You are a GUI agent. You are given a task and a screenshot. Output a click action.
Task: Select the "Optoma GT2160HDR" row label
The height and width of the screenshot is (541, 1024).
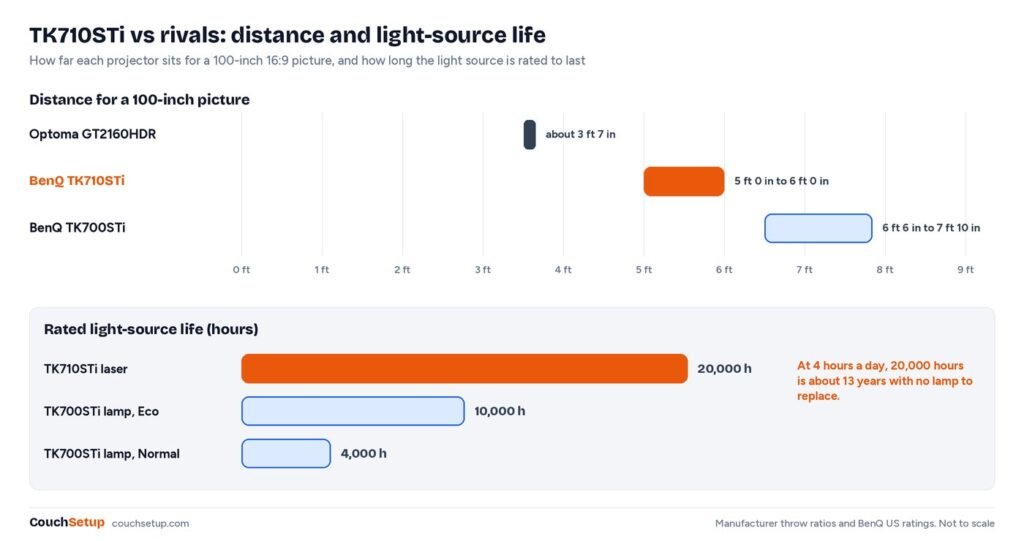[93, 135]
